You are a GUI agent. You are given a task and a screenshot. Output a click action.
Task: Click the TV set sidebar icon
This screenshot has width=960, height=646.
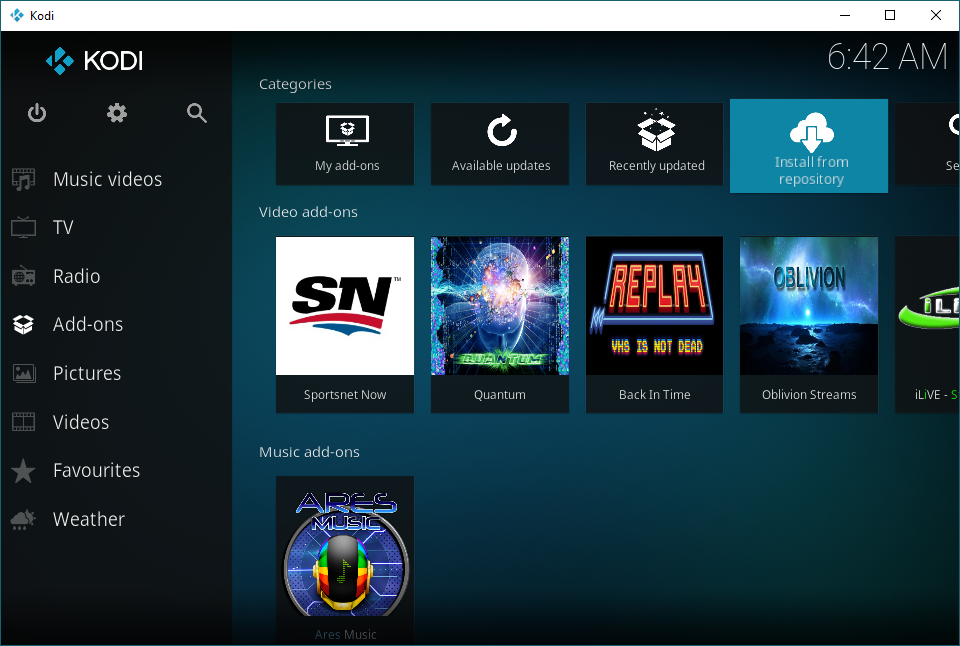click(23, 227)
